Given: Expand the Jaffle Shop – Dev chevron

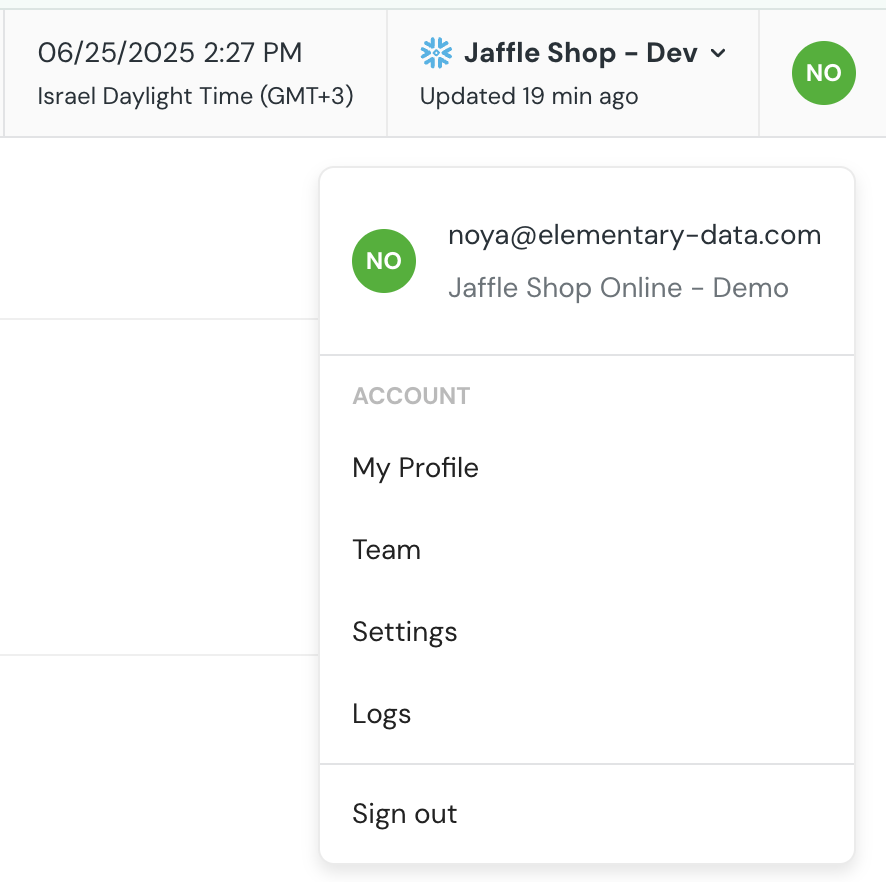Looking at the screenshot, I should [x=718, y=53].
